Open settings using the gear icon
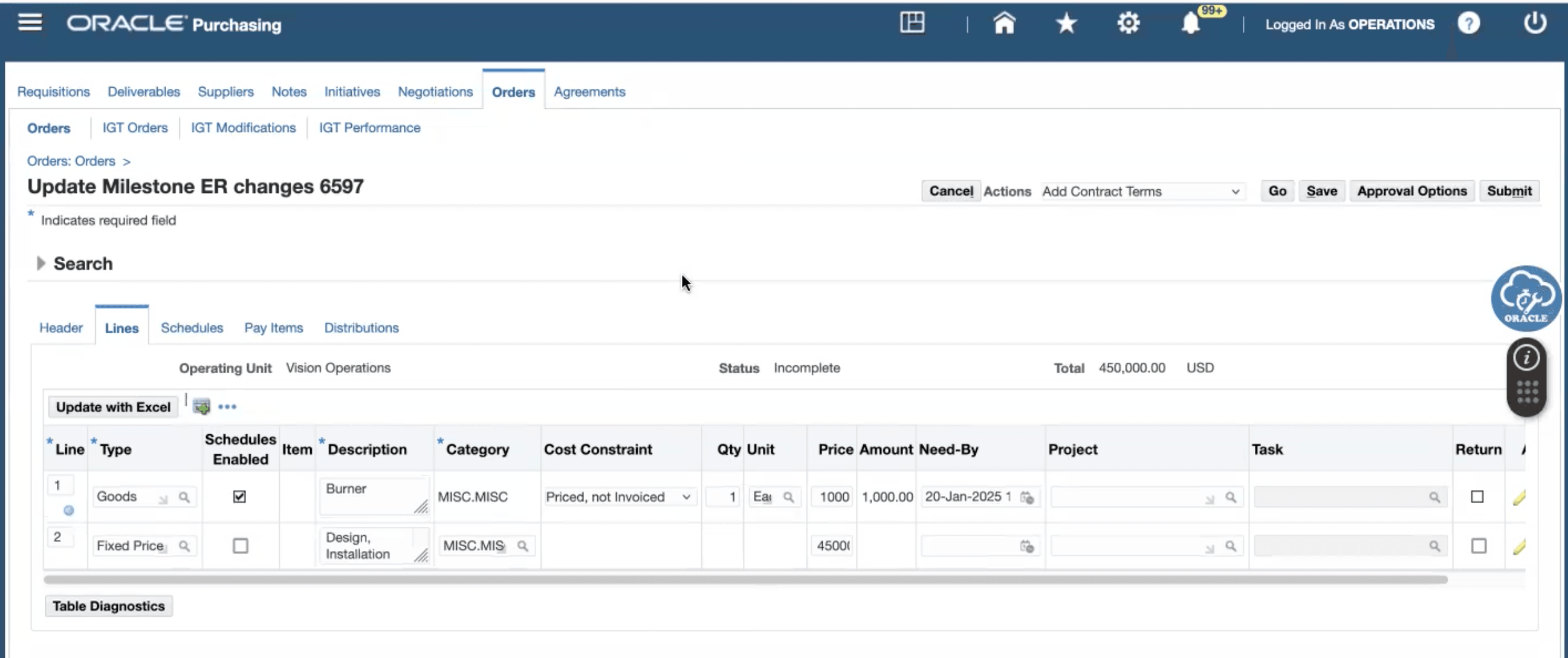This screenshot has width=1568, height=658. [x=1128, y=22]
